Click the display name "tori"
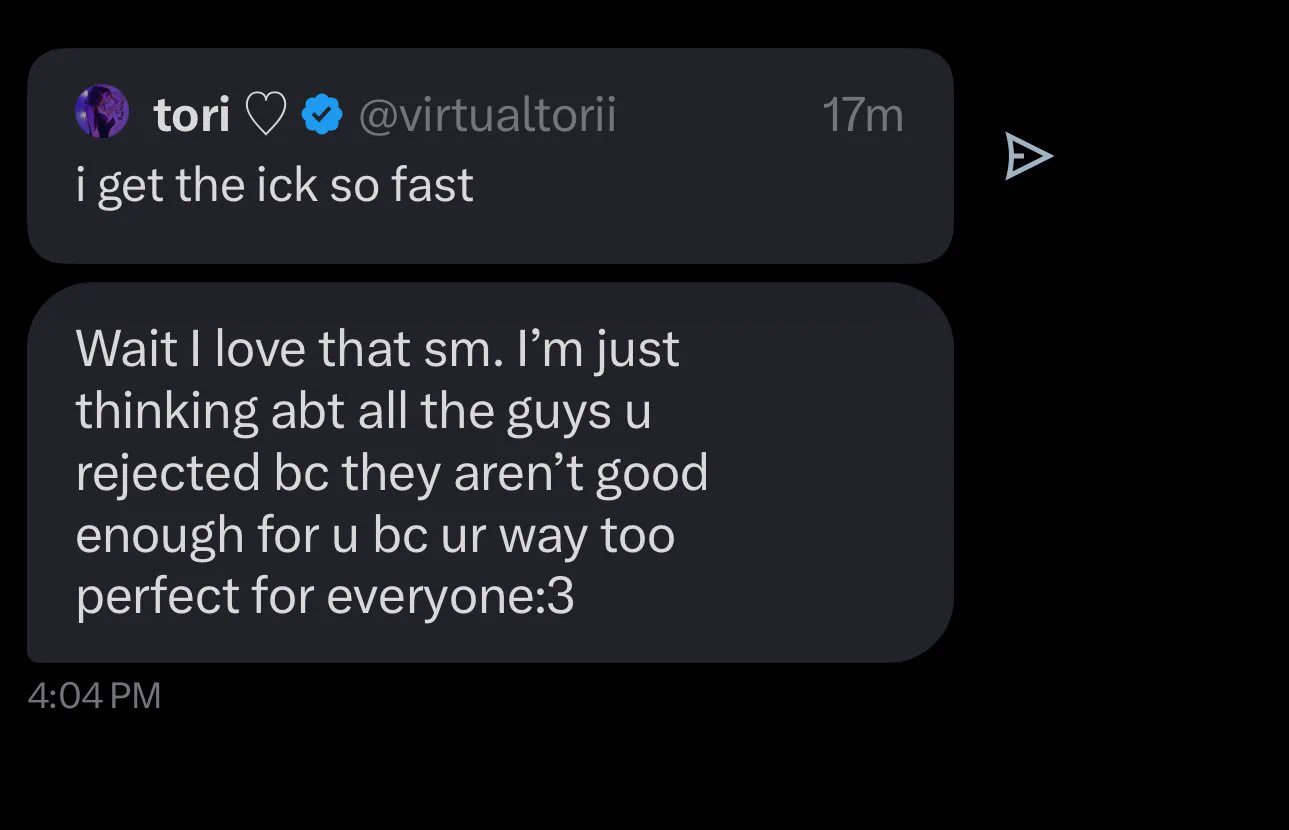The width and height of the screenshot is (1289, 830). click(192, 116)
